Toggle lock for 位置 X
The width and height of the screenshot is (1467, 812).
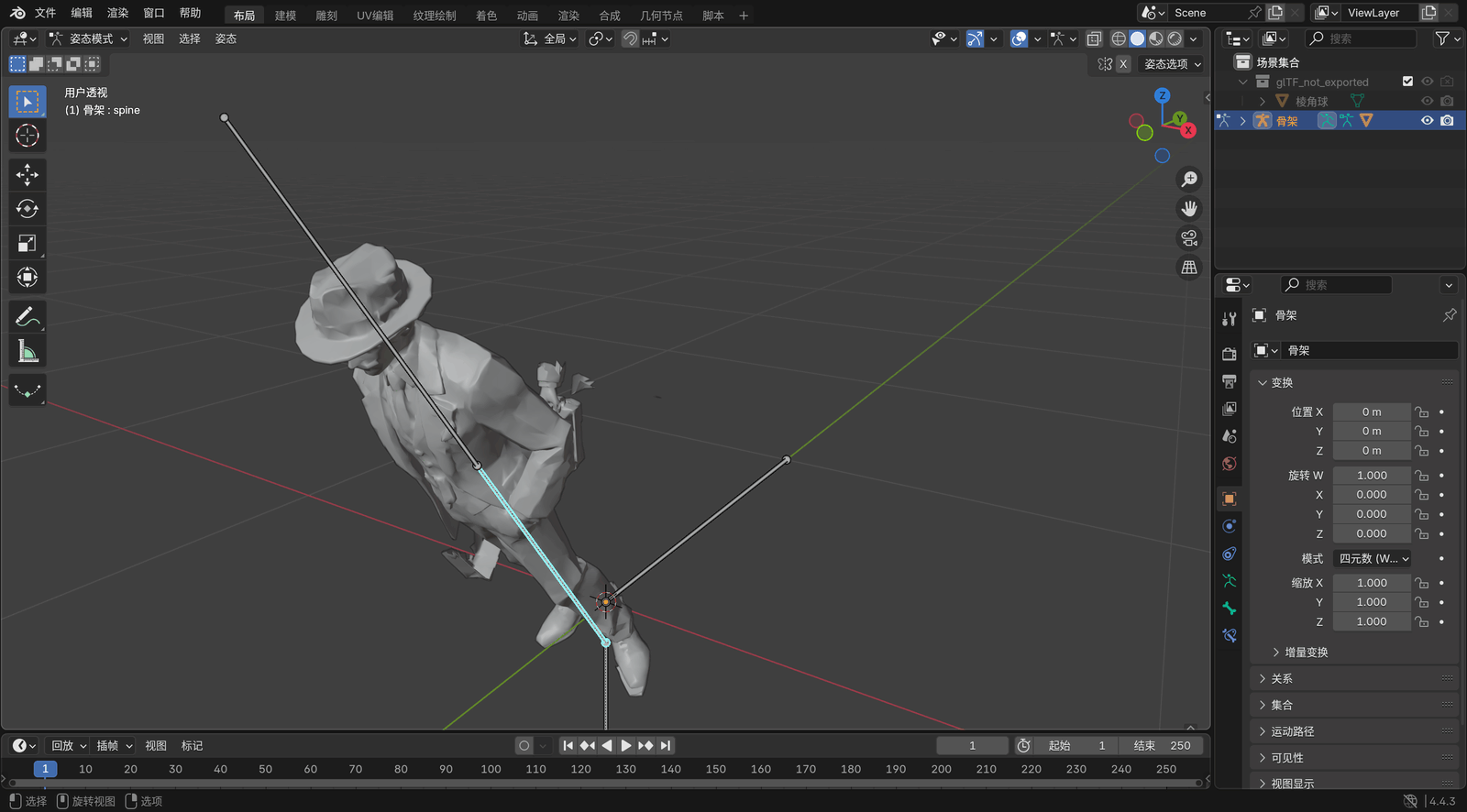[1421, 412]
